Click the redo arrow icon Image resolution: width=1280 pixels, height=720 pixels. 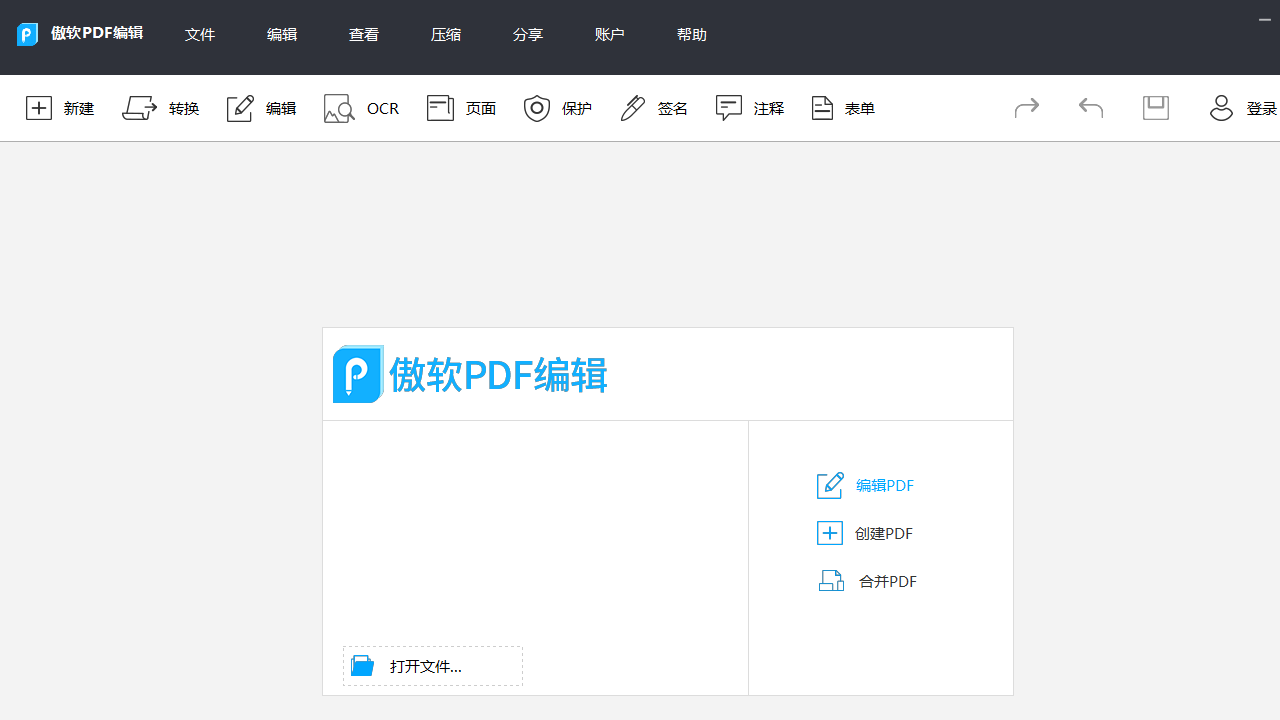coord(1027,107)
